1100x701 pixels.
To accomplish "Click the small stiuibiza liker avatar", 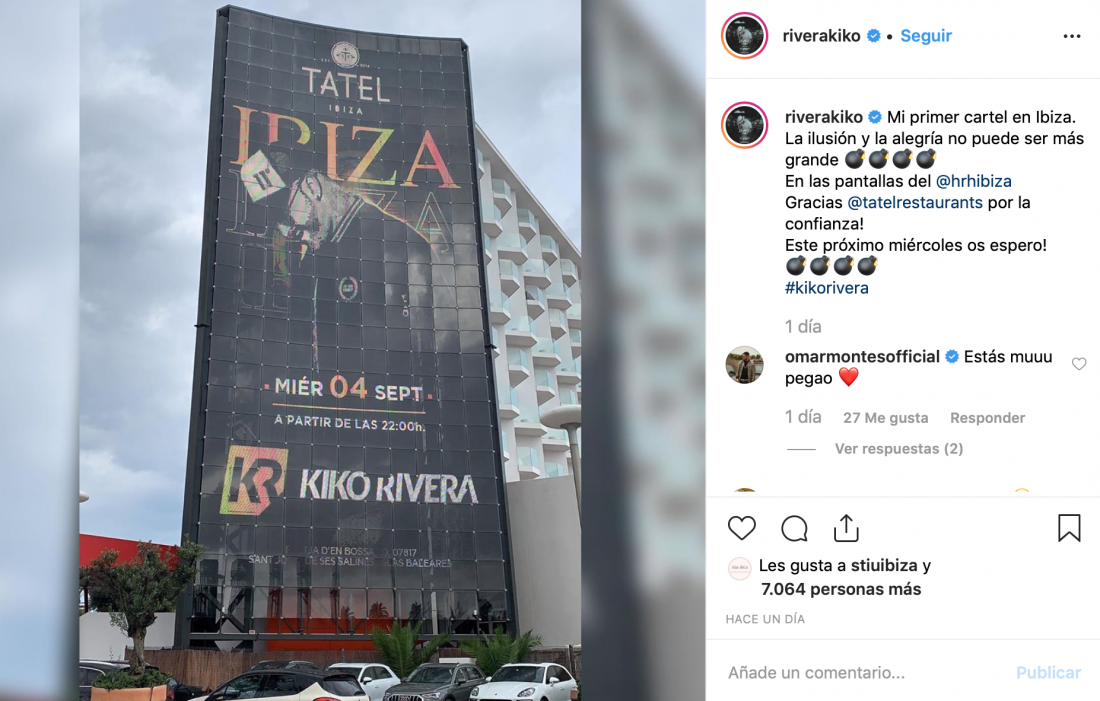I will tap(739, 567).
